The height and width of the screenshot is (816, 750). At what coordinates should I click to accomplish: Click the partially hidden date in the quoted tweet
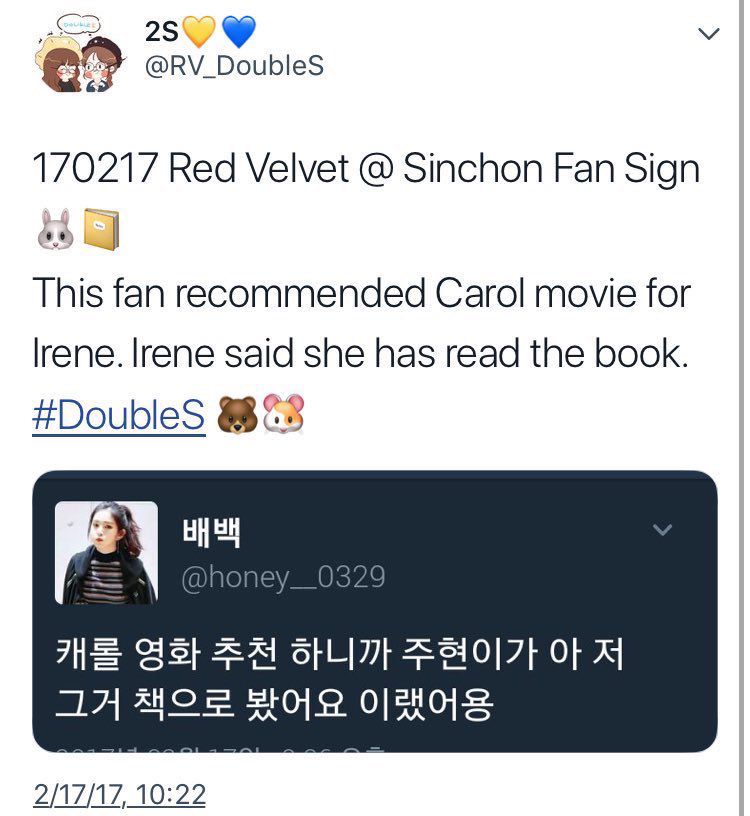pyautogui.click(x=221, y=749)
